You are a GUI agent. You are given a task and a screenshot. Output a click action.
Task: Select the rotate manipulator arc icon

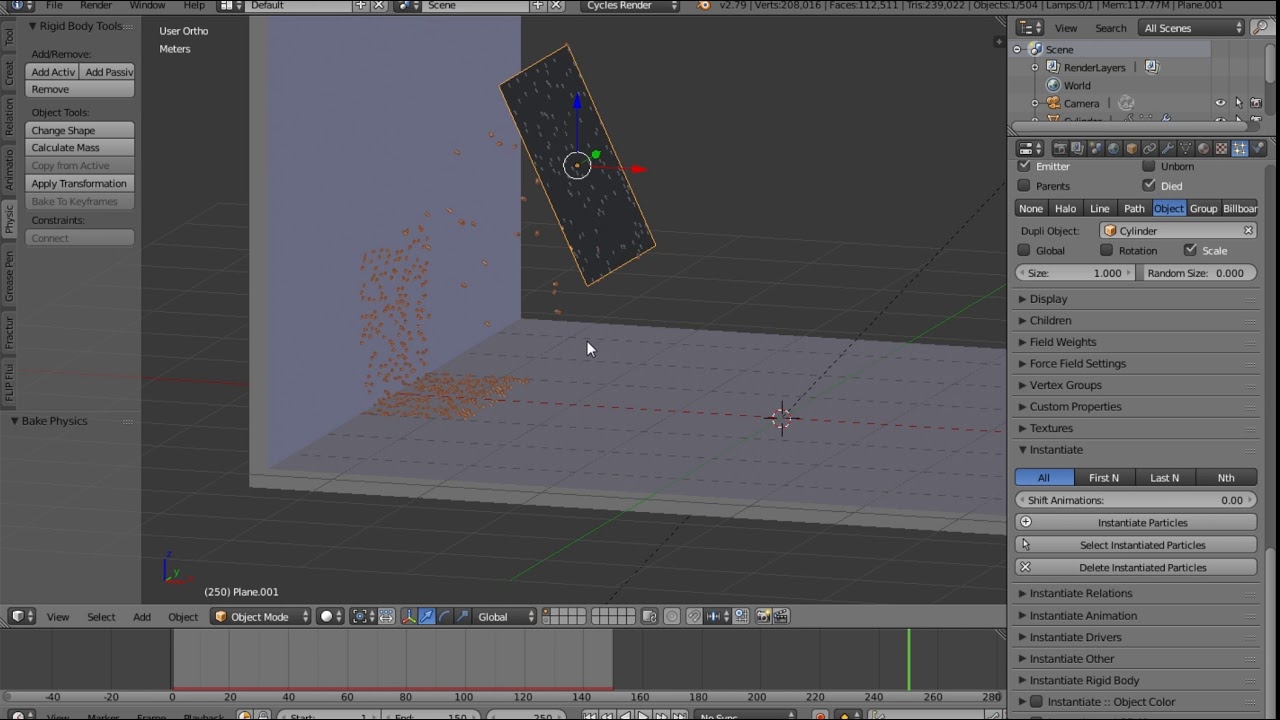(x=444, y=616)
